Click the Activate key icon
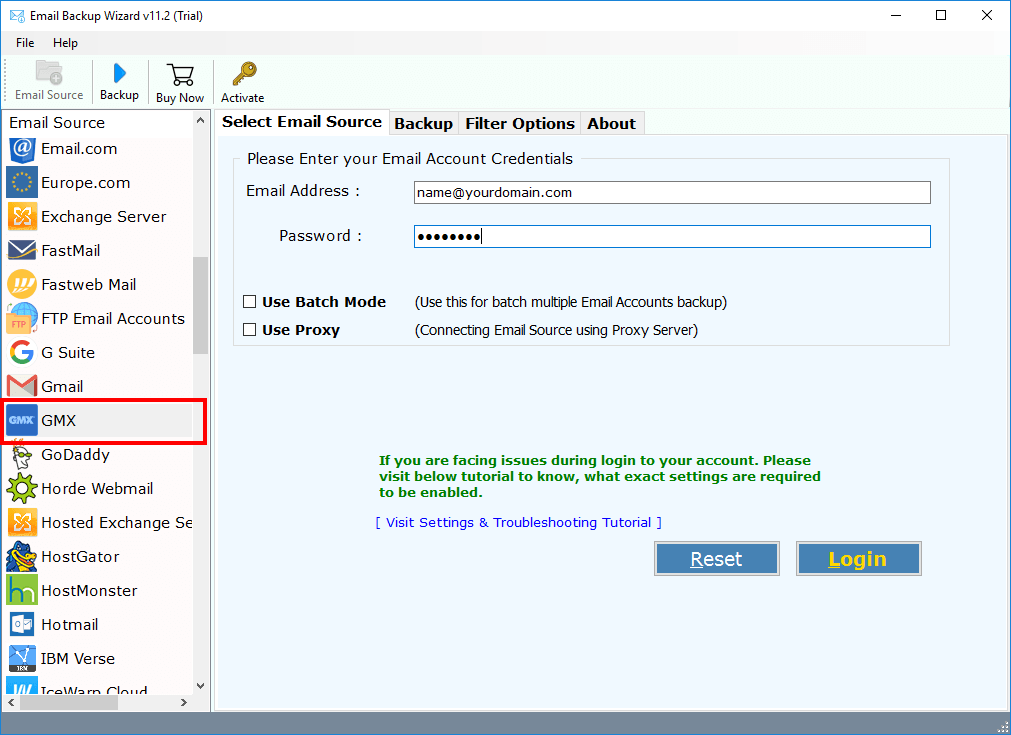 point(244,74)
